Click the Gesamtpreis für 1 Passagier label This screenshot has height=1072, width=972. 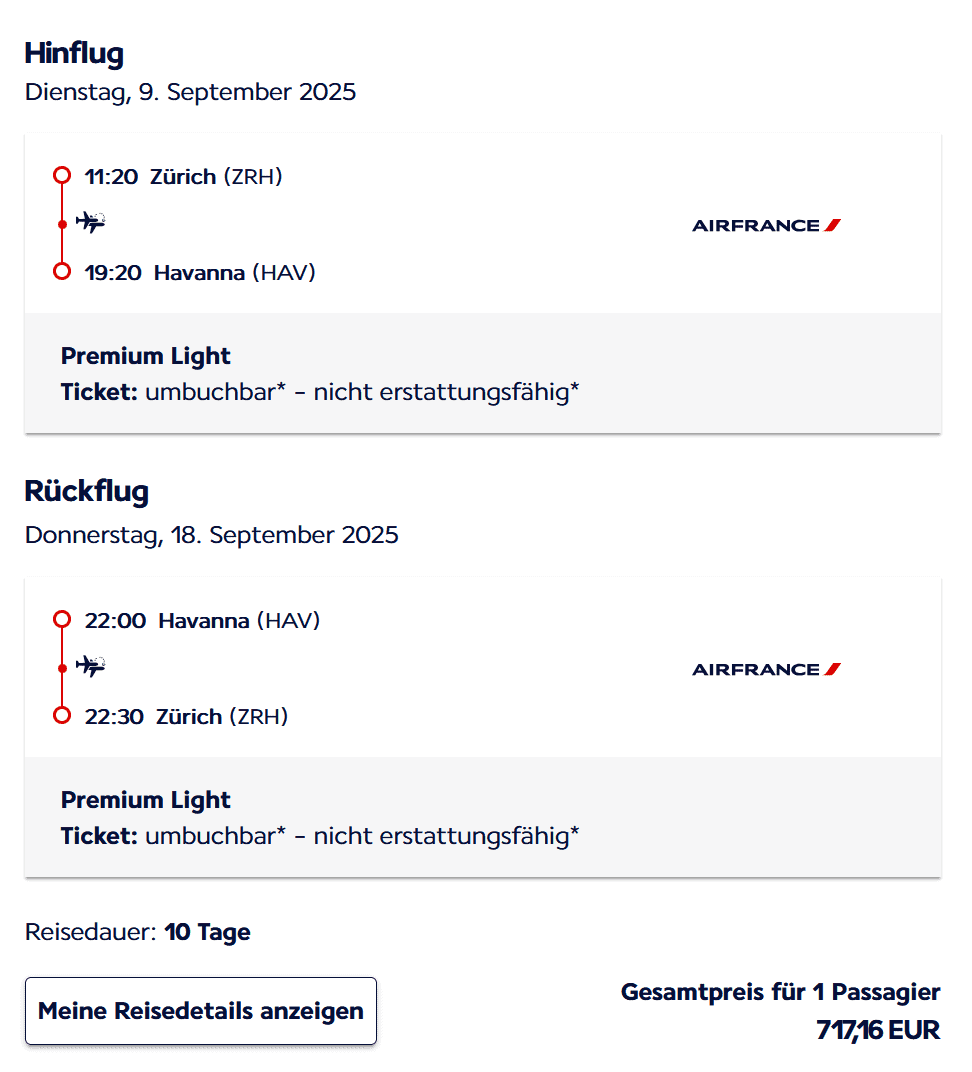pos(780,992)
